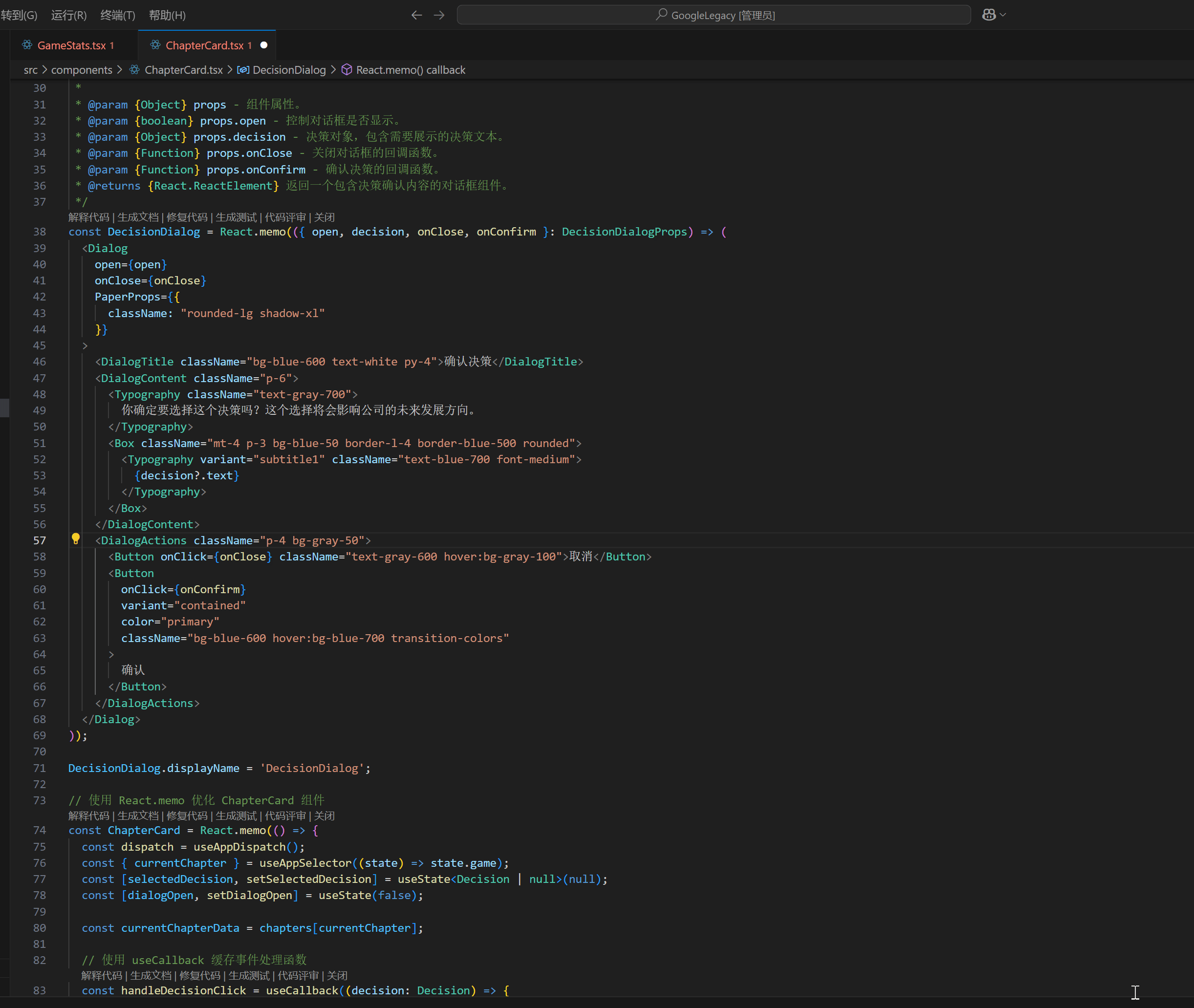Open the Copilot chat icon
Viewport: 1194px width, 1008px height.
coord(989,15)
